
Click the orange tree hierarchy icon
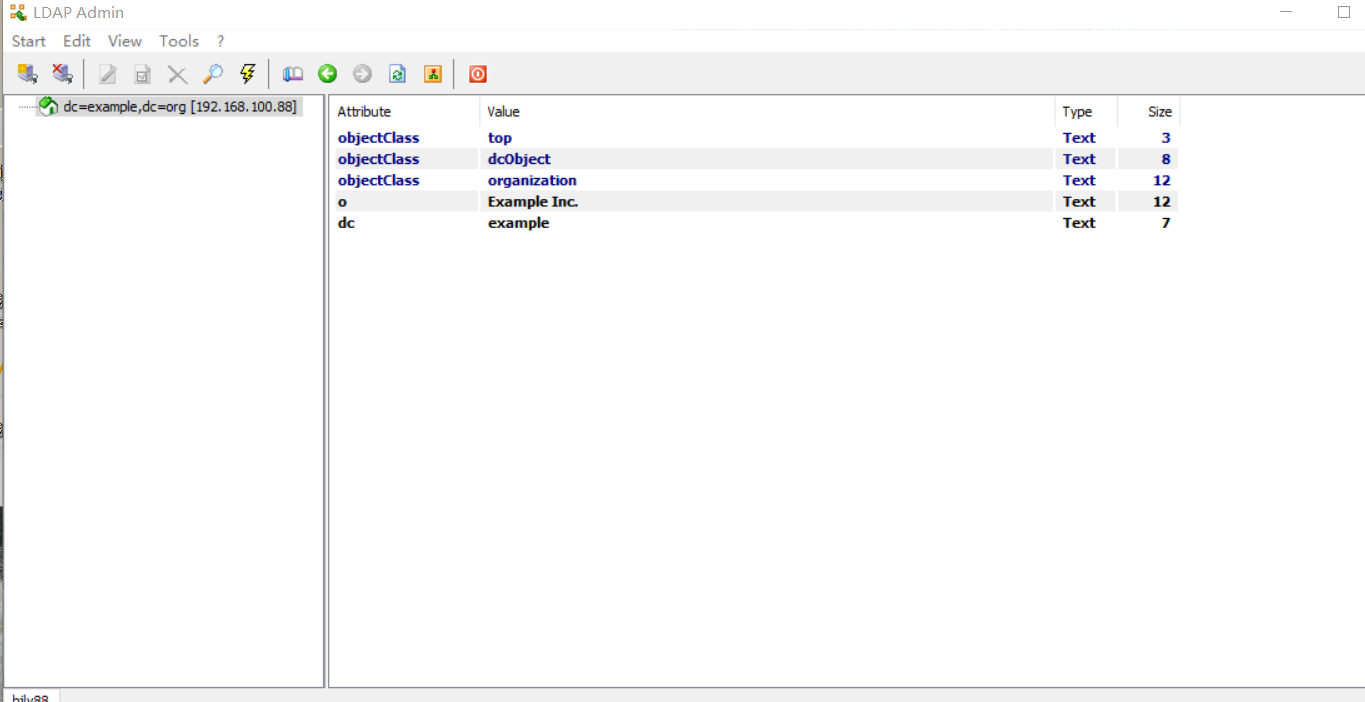(432, 74)
